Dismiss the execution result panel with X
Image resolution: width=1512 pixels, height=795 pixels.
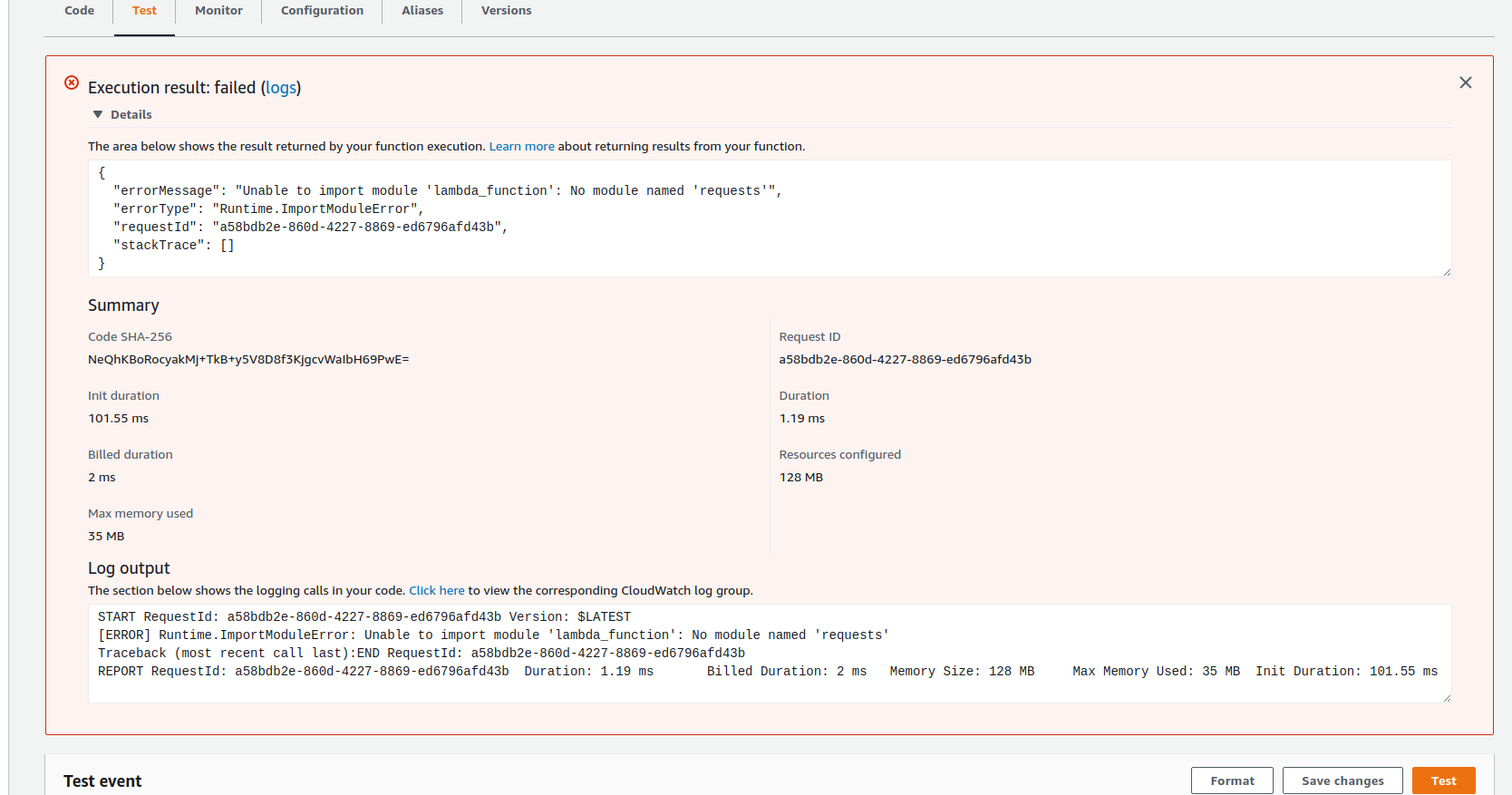1465,82
